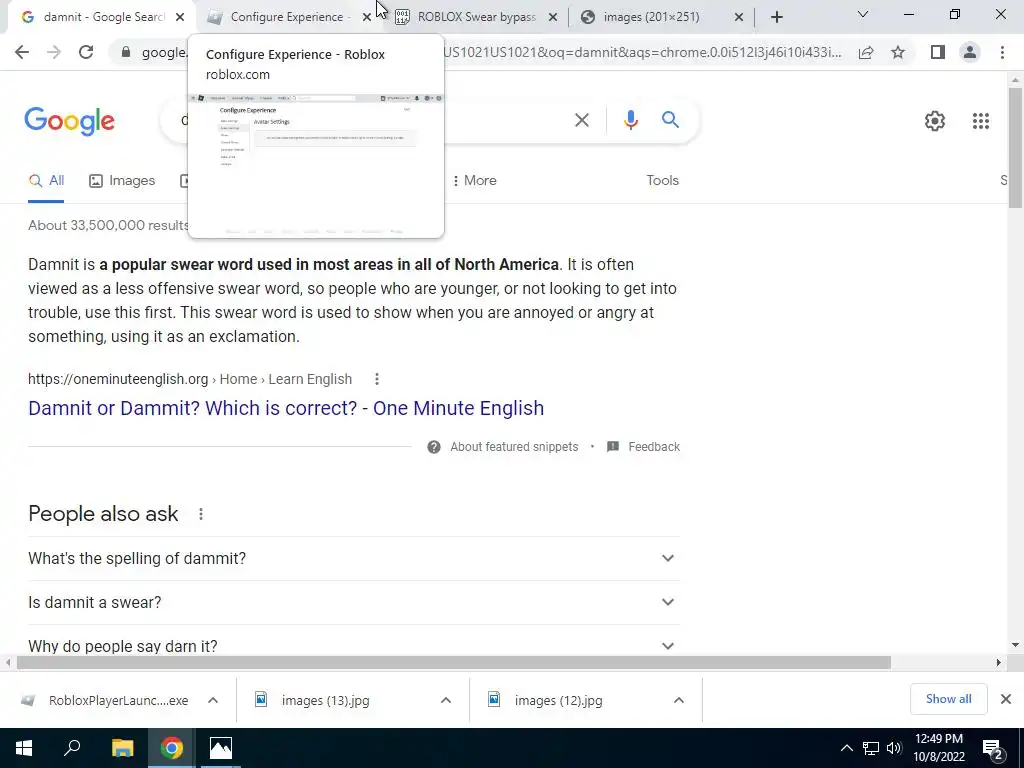Click the Google logo
This screenshot has width=1024, height=768.
click(x=69, y=121)
